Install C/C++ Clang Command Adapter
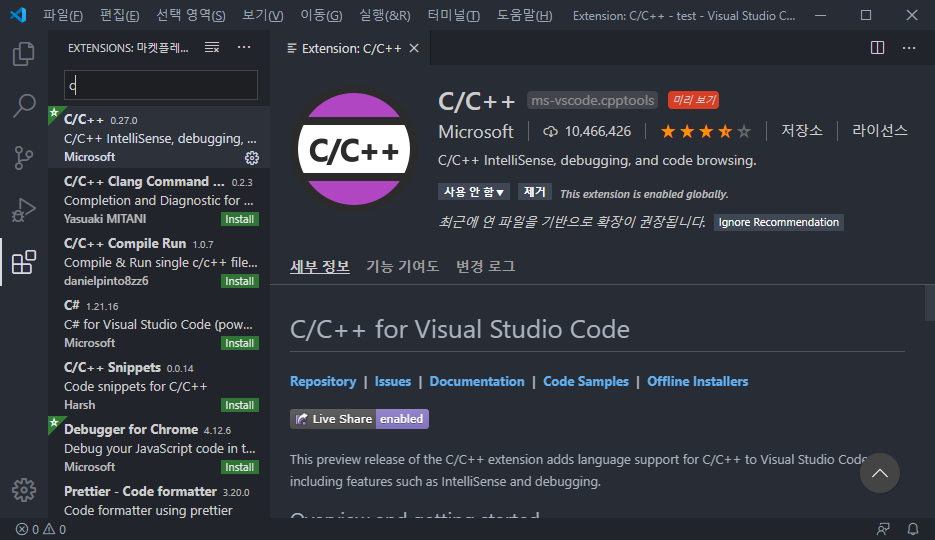This screenshot has width=935, height=540. (239, 219)
